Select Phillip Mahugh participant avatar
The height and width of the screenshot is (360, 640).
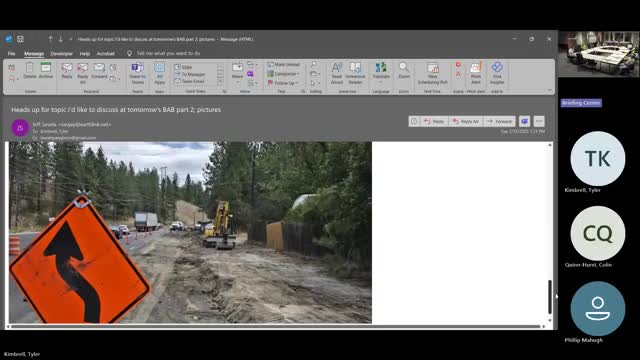pos(598,309)
